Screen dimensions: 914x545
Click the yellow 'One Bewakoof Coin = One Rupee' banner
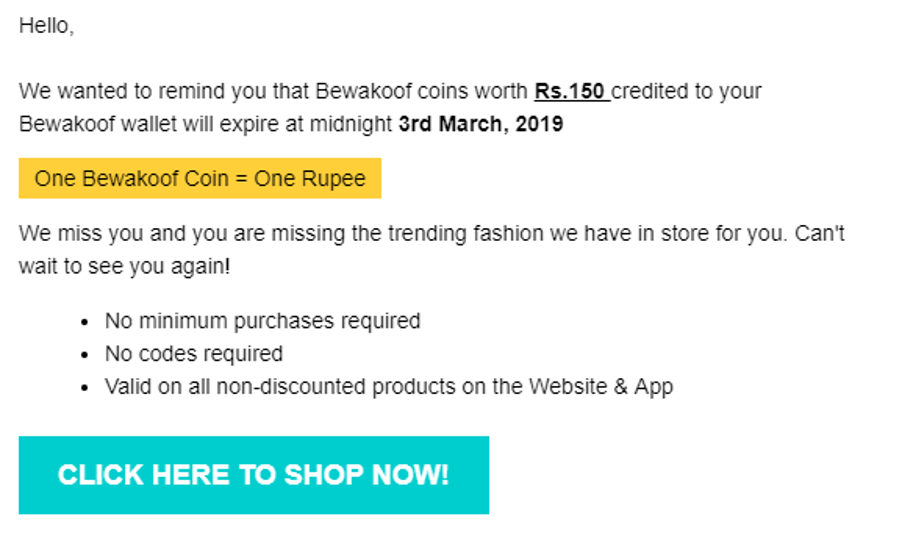(x=200, y=179)
